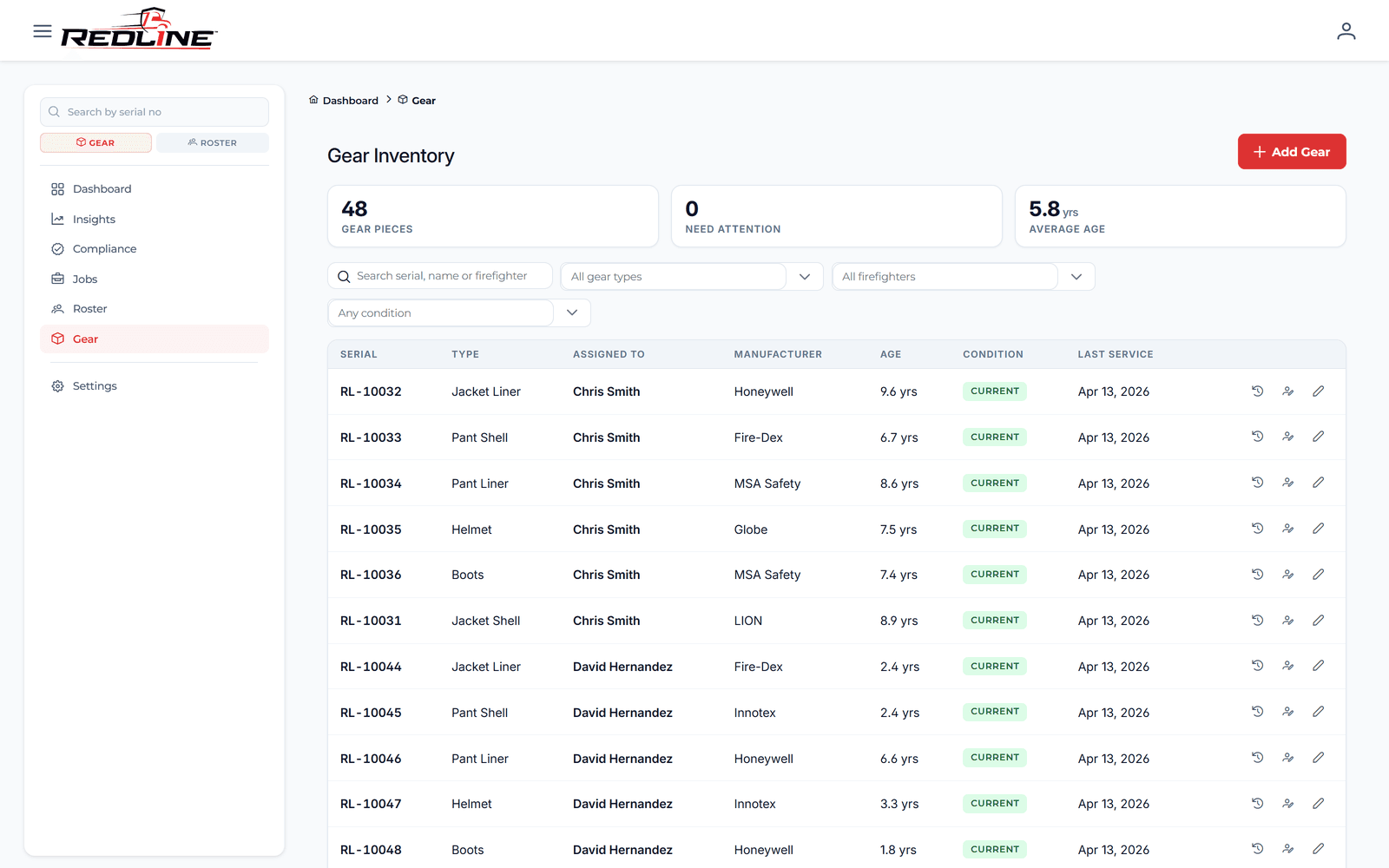The image size is (1389, 868).
Task: Edit gear RL-10034
Action: pyautogui.click(x=1318, y=483)
